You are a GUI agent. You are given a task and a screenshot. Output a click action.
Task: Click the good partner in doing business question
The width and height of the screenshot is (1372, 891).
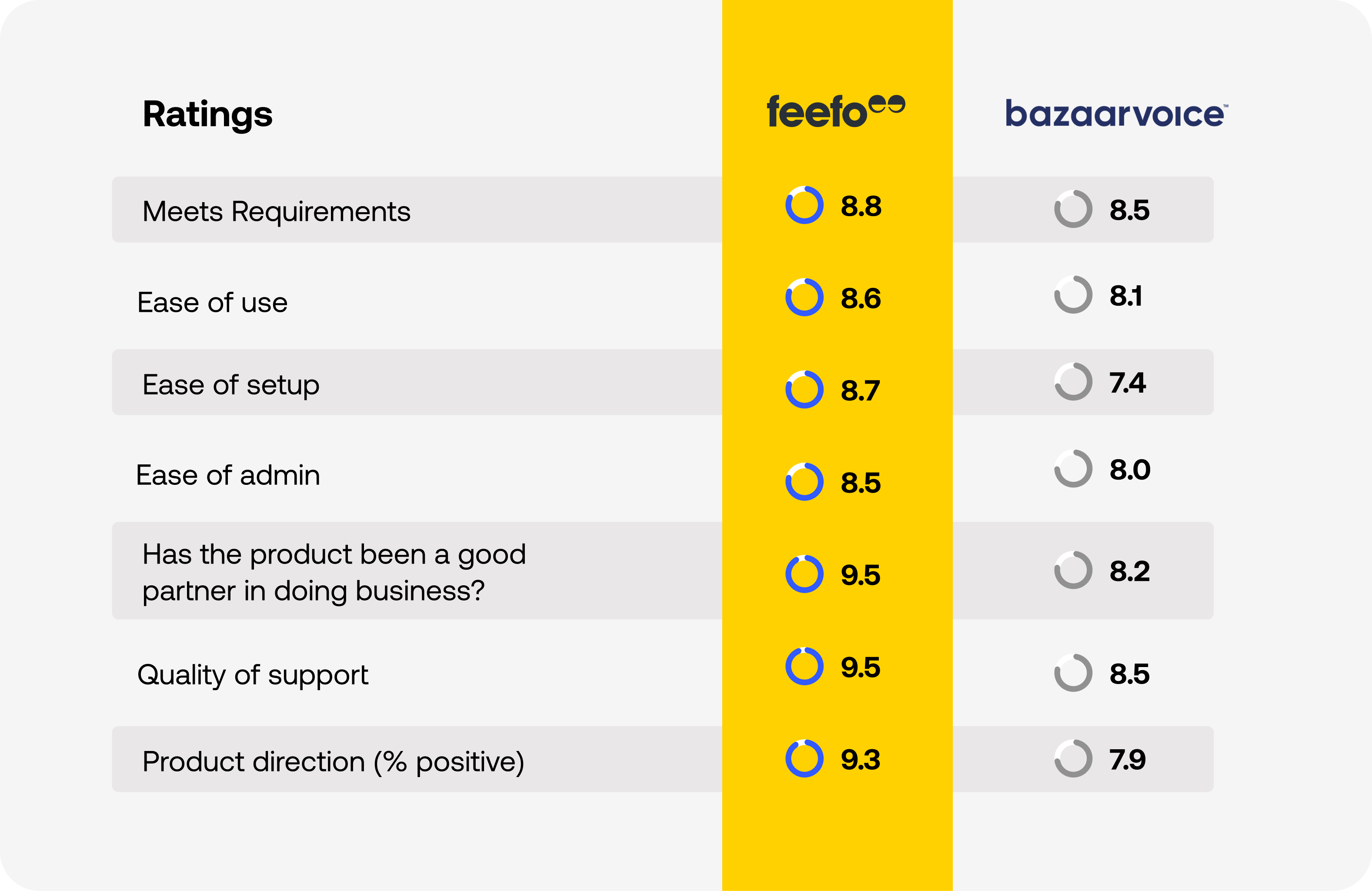coord(334,572)
